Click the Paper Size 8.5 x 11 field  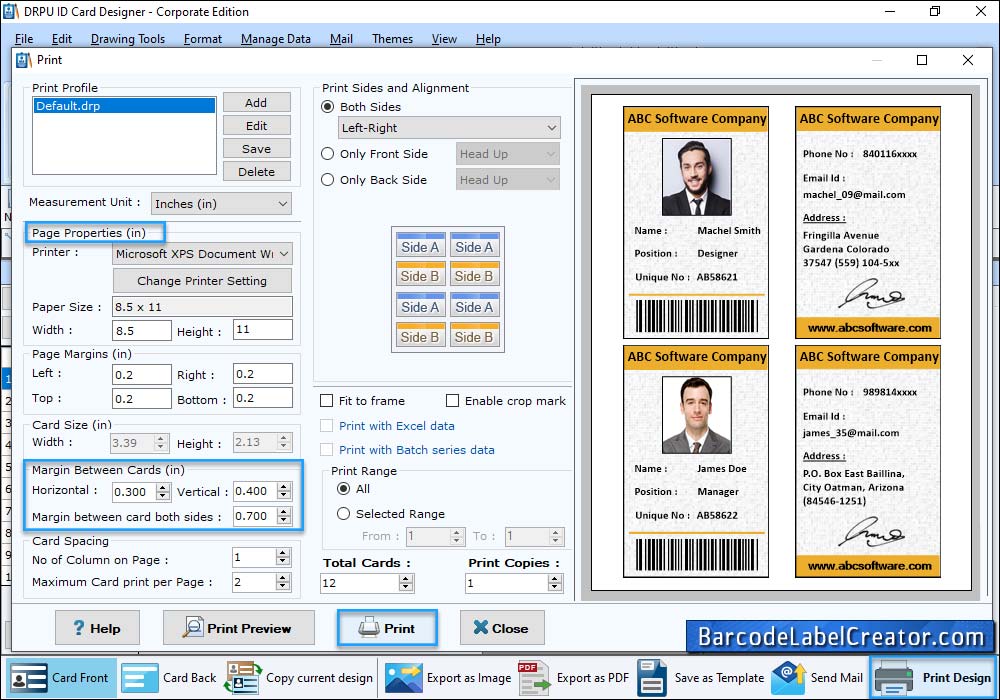(202, 307)
